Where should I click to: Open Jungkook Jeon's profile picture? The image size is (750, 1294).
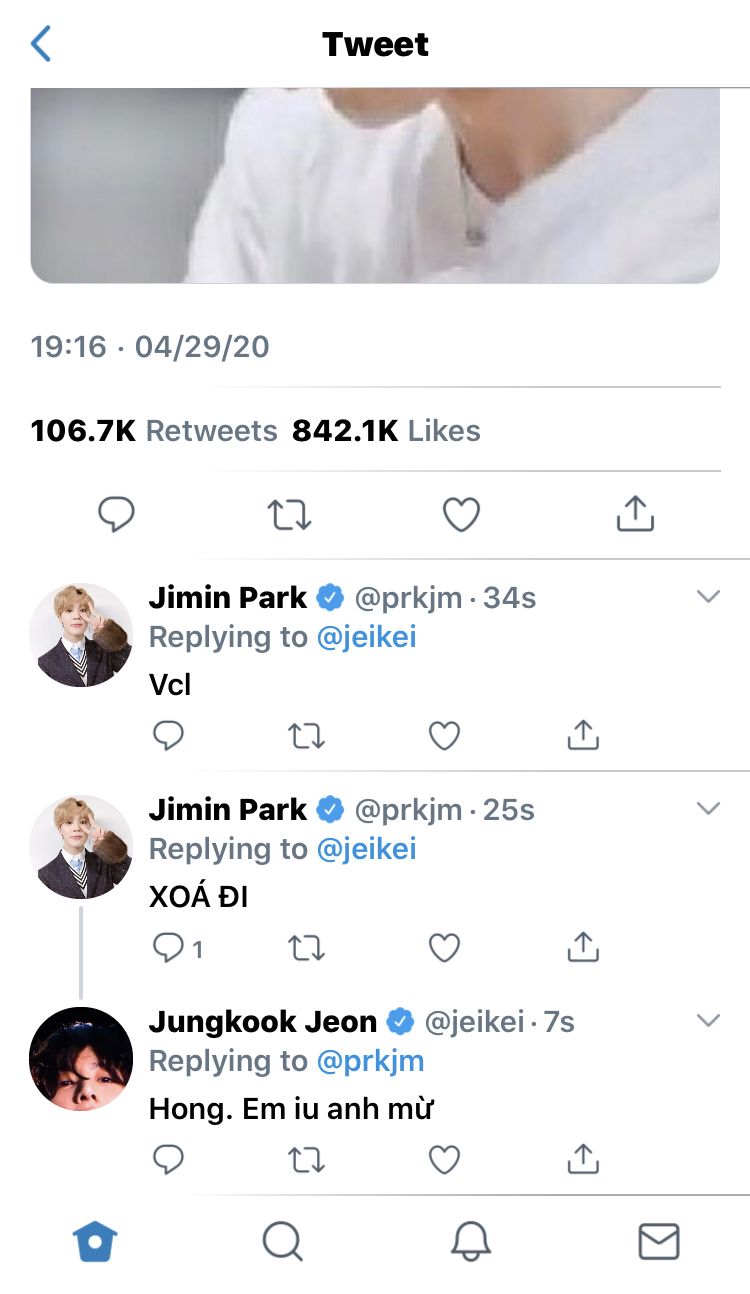[81, 1058]
